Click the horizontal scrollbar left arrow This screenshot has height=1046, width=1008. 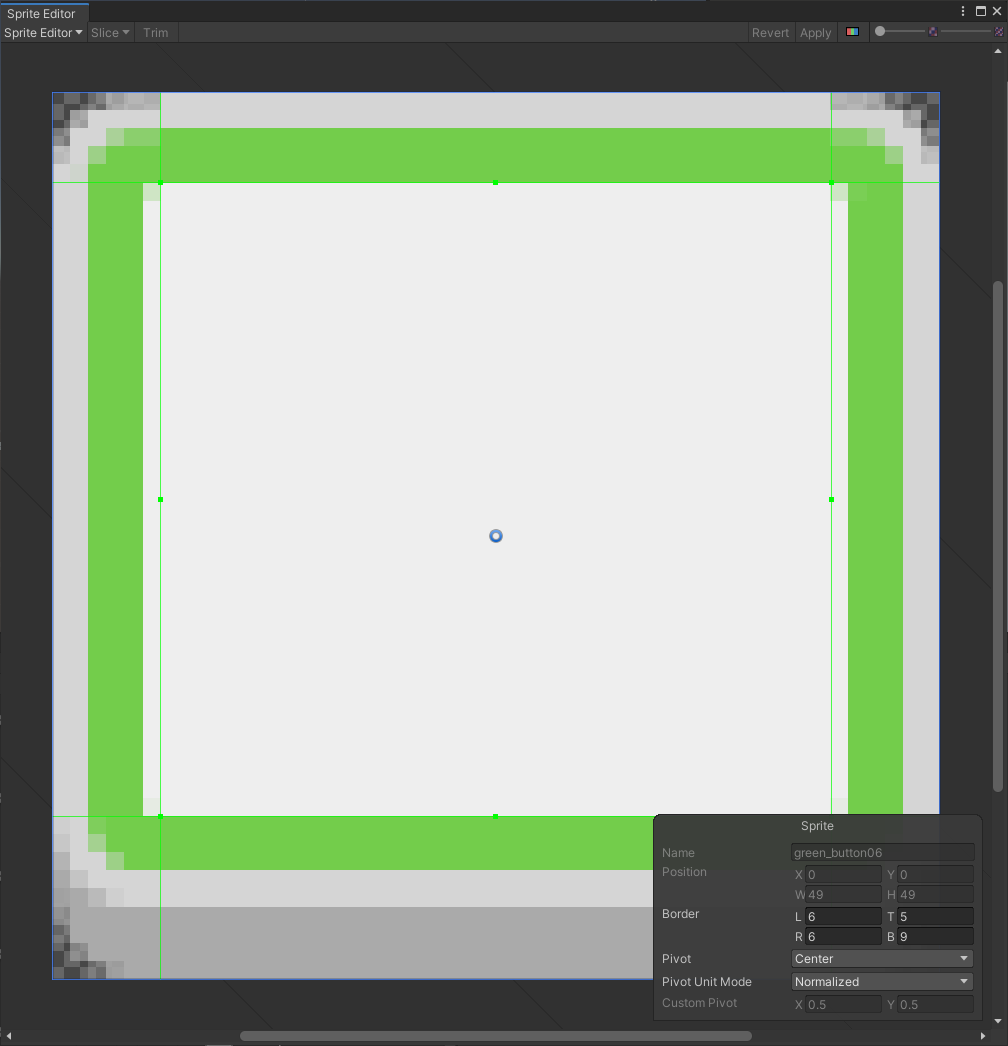point(9,1036)
